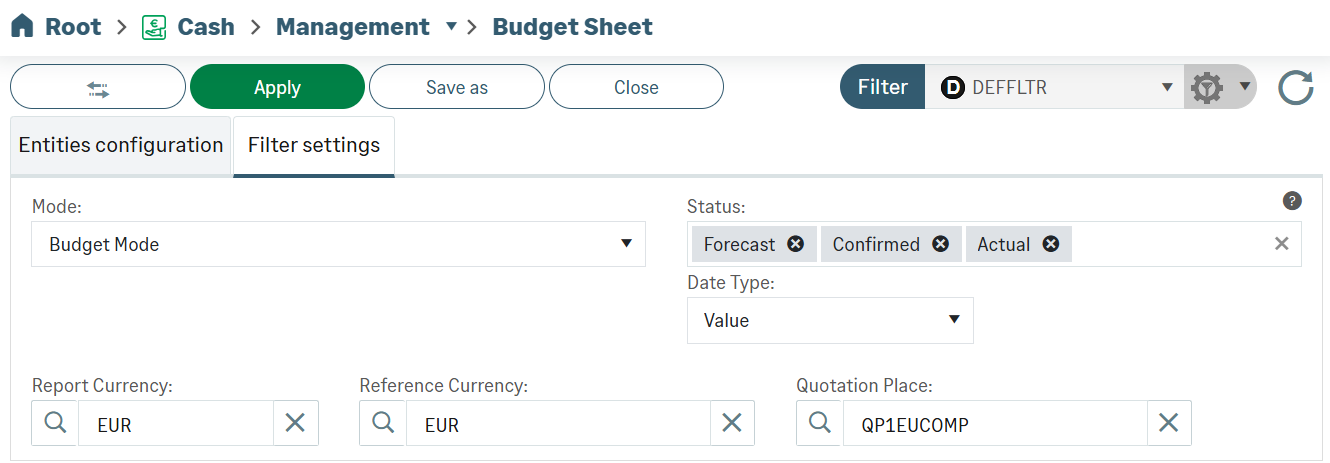The width and height of the screenshot is (1330, 463).
Task: Click the refresh icon
Action: 1296,87
